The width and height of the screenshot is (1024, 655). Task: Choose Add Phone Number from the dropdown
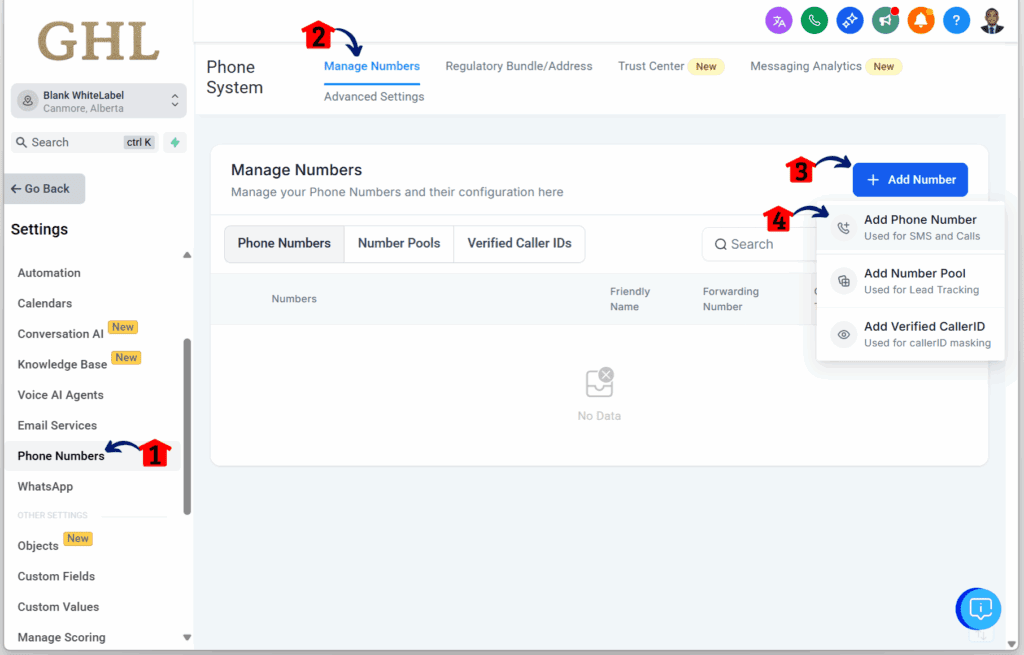tap(910, 227)
